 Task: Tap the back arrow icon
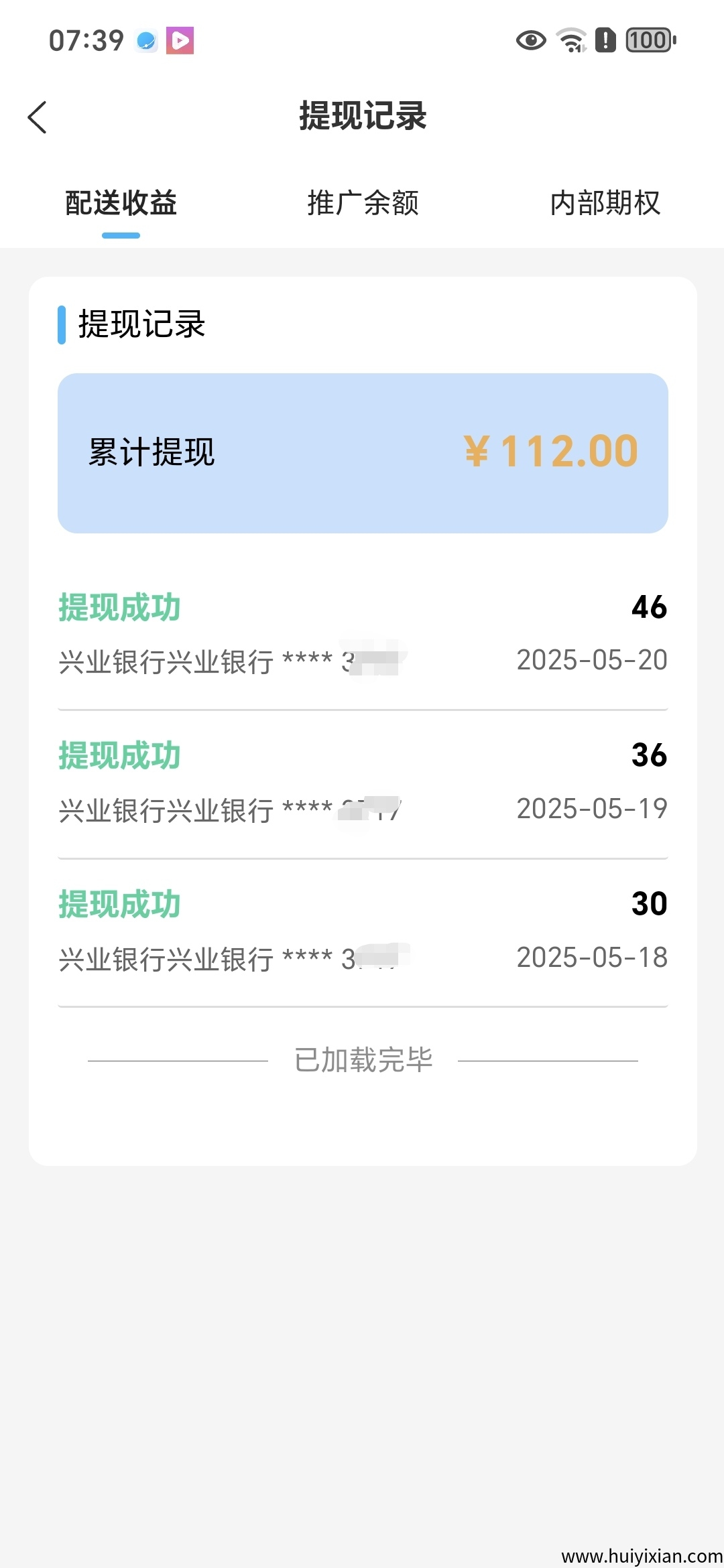click(x=38, y=117)
